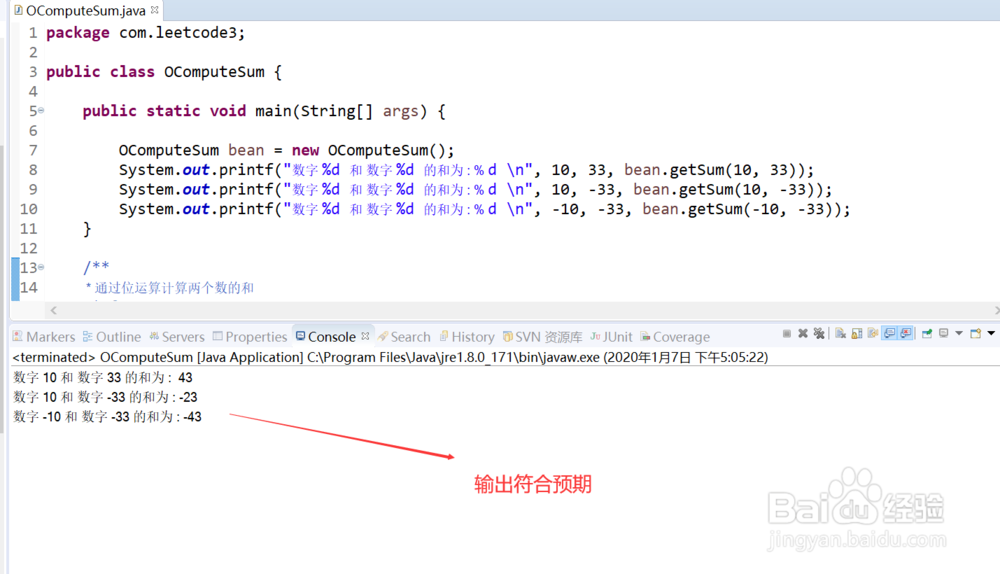
Task: Click the Display Selected Console monitor icon
Action: pyautogui.click(x=944, y=333)
